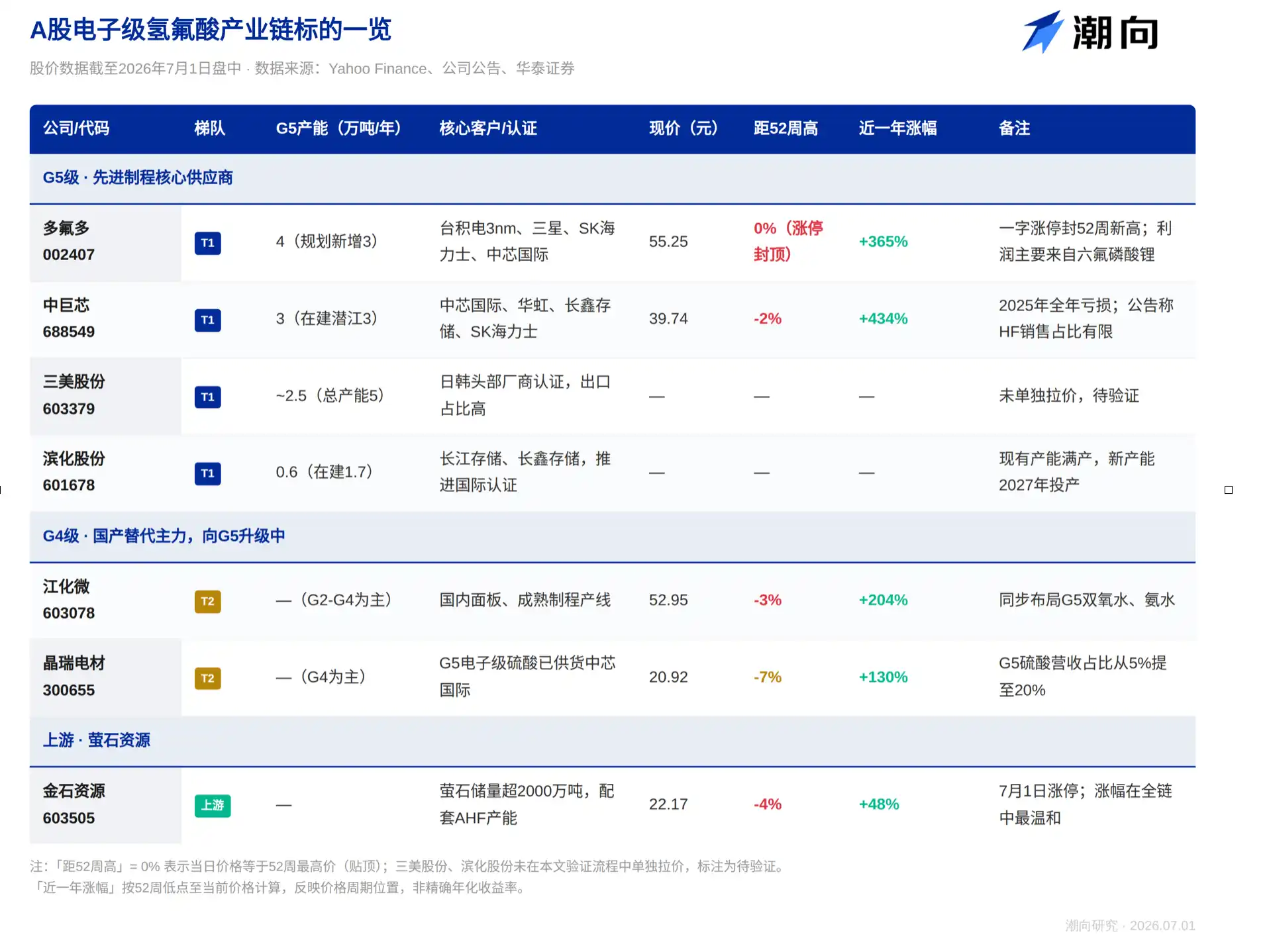Viewport: 1269px width, 952px height.
Task: Click the +48% yearly gain
Action: pos(879,804)
